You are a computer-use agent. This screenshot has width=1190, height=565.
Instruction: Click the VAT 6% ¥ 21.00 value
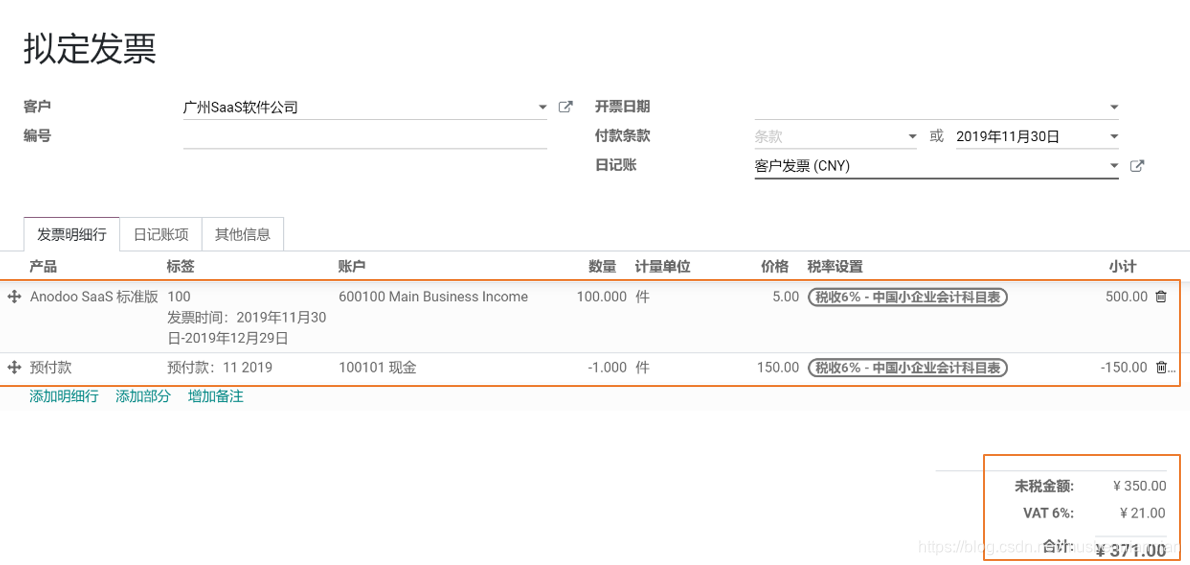click(1143, 513)
